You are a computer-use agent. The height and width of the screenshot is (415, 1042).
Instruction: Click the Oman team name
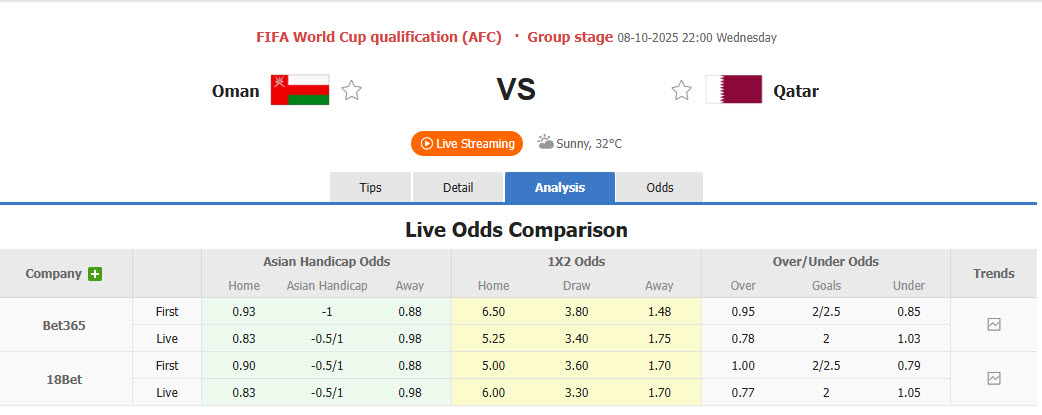pos(236,91)
